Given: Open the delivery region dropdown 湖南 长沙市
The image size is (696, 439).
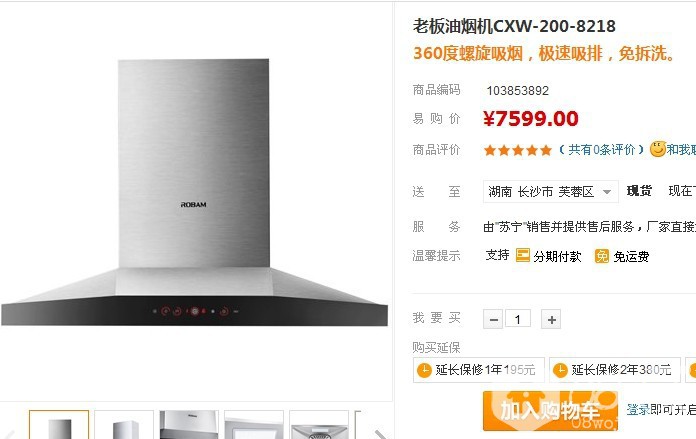Looking at the screenshot, I should pos(550,192).
